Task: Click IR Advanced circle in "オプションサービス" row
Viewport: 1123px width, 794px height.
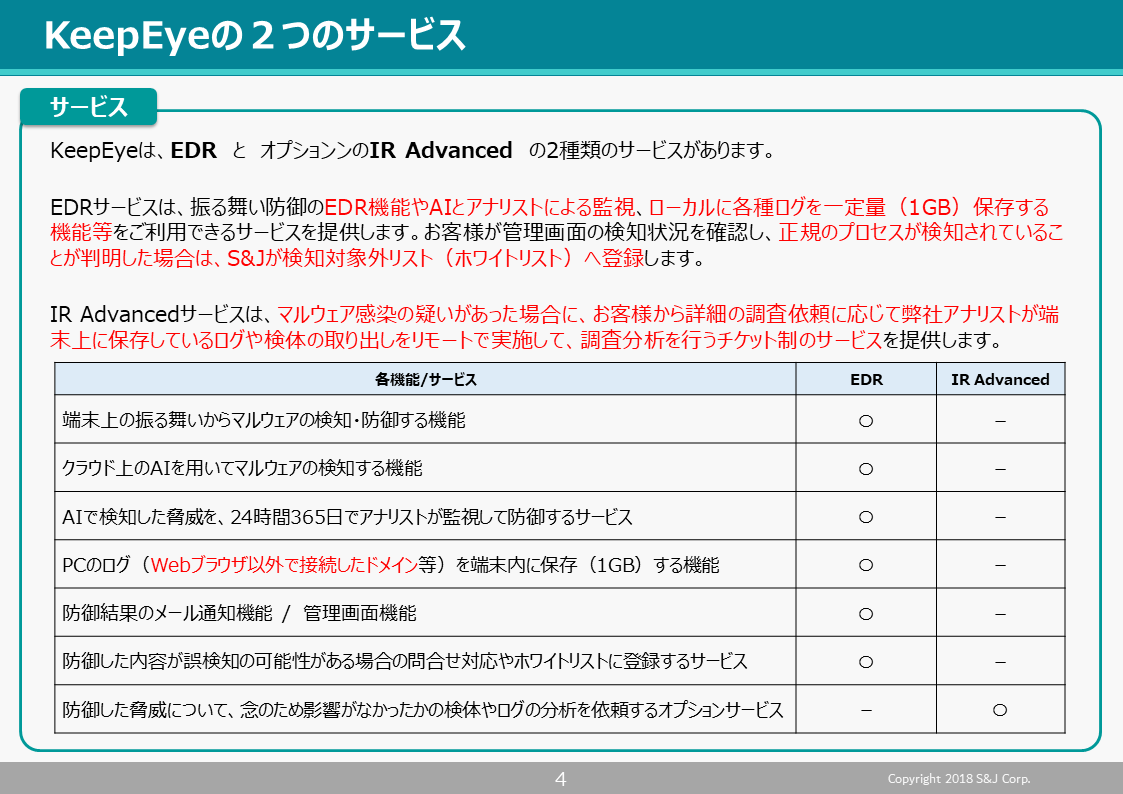Action: pos(1001,710)
